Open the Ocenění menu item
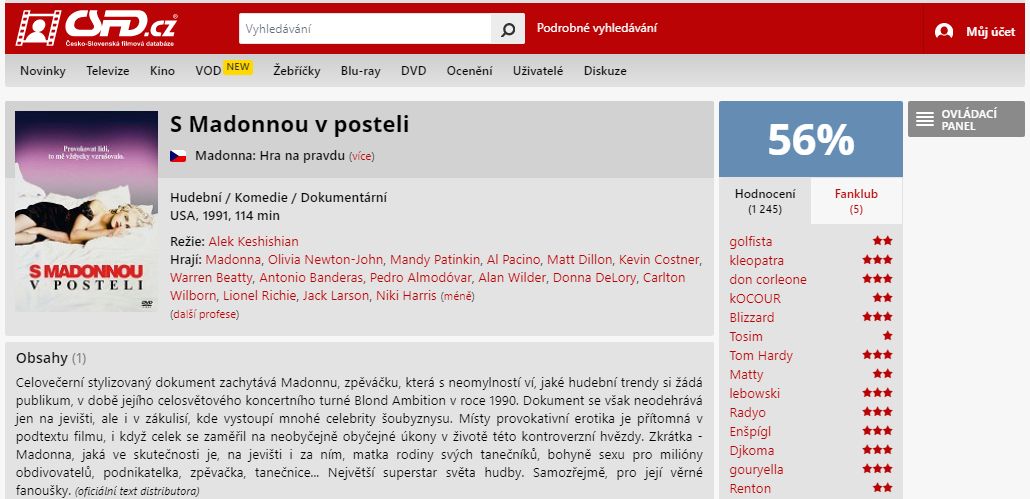The height and width of the screenshot is (499, 1030). pyautogui.click(x=470, y=71)
